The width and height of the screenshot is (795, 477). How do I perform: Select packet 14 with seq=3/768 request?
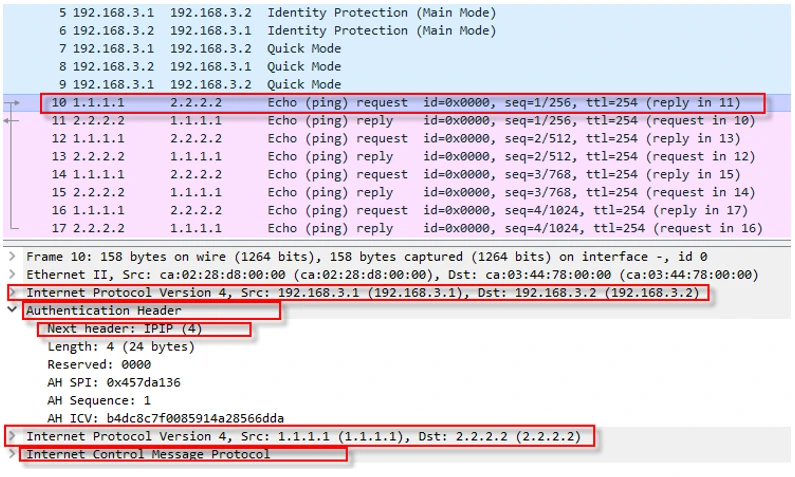(400, 175)
